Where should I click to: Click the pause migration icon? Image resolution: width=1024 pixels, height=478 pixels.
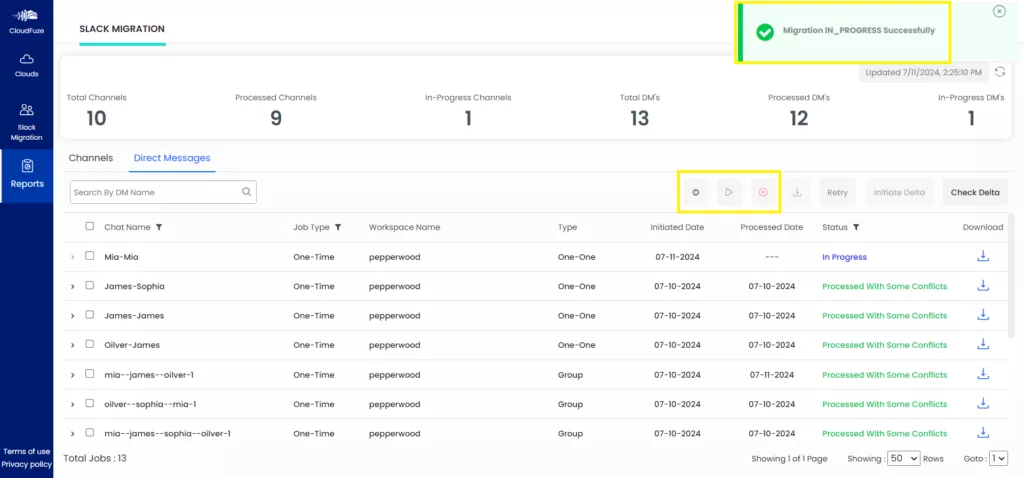click(x=696, y=193)
